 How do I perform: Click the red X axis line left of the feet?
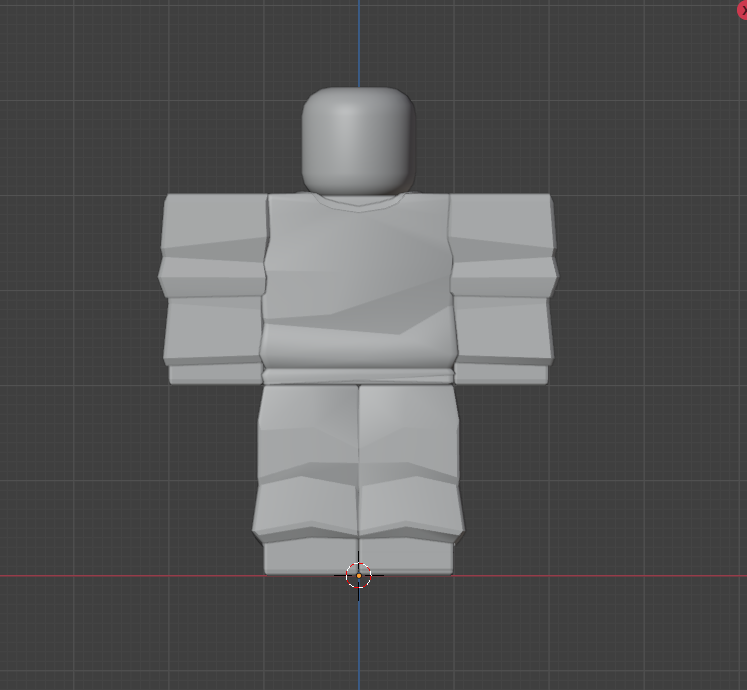150,576
